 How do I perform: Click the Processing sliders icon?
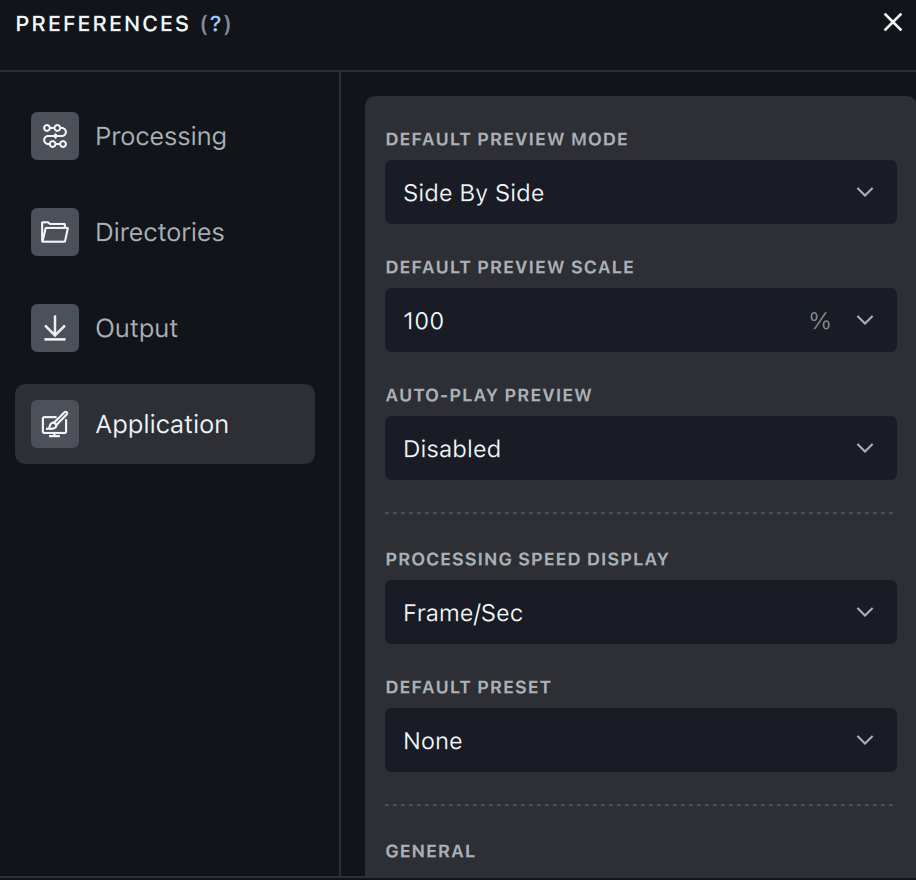click(x=55, y=136)
